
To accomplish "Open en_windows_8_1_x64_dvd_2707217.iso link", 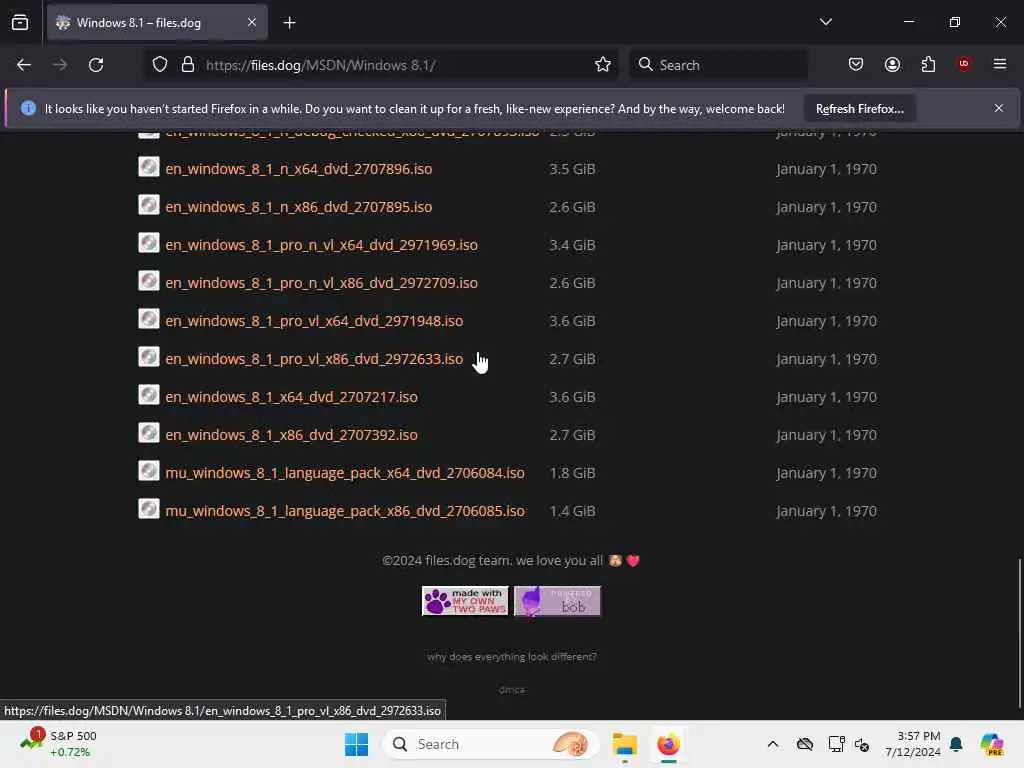I will 291,396.
